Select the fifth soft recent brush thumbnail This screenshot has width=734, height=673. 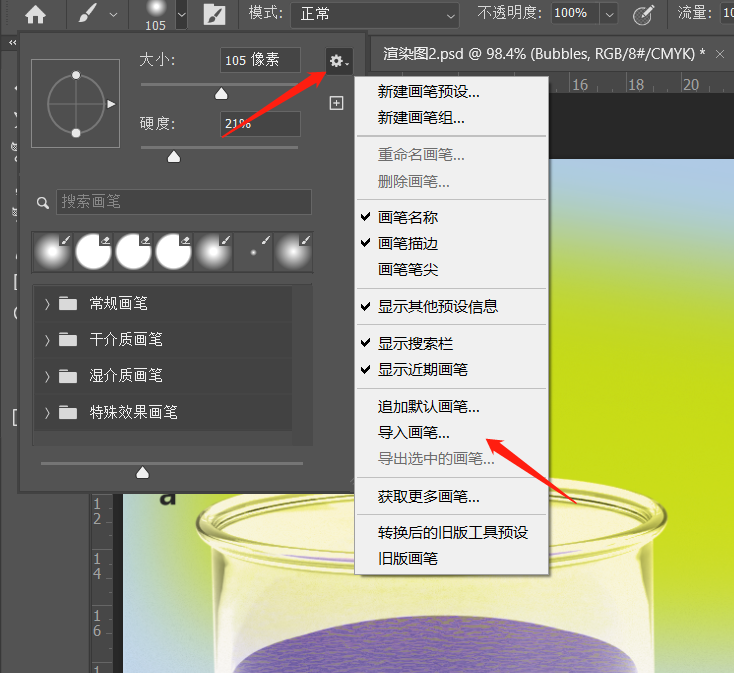[213, 252]
